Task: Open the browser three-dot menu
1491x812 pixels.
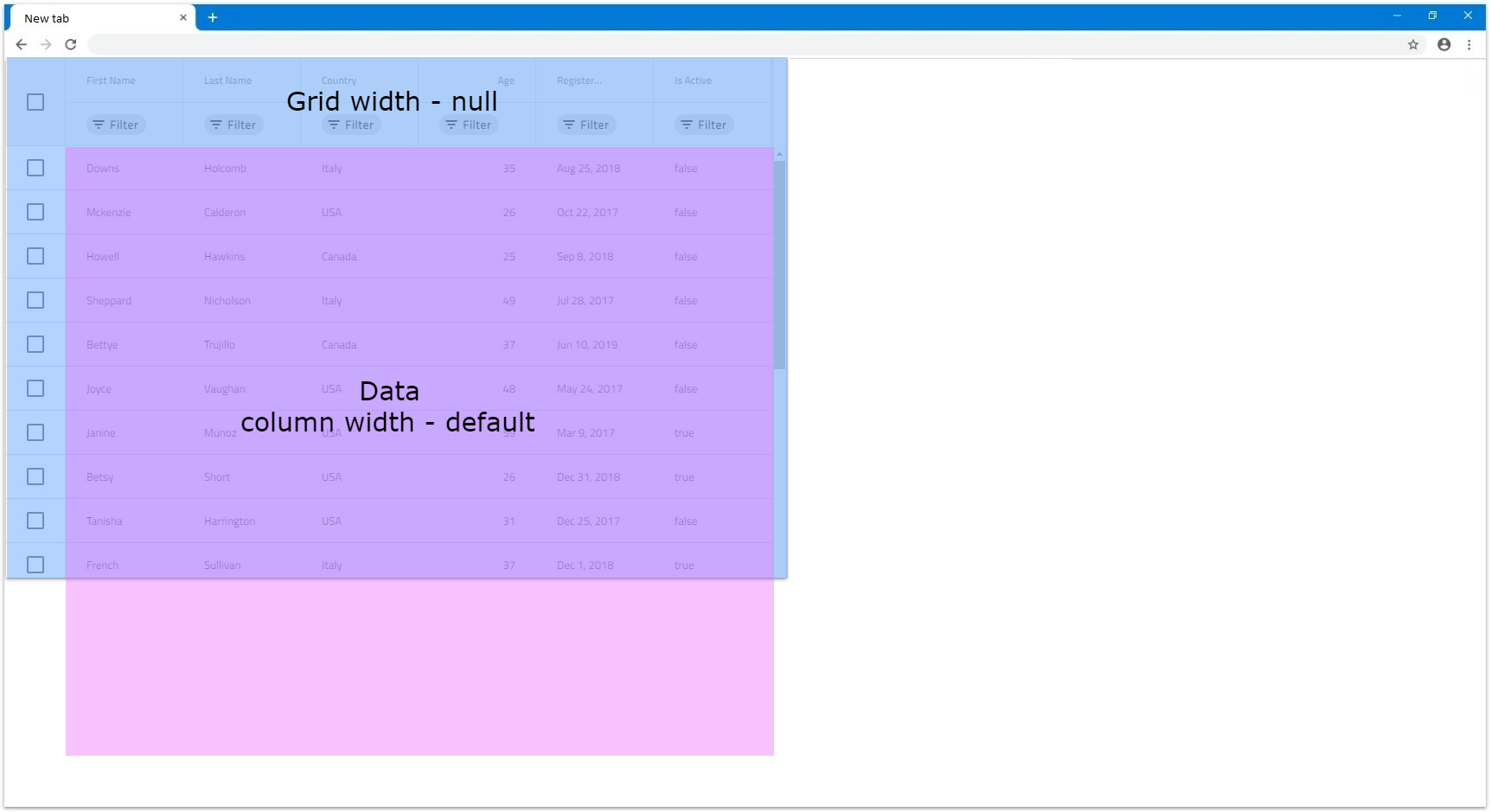Action: (1469, 45)
